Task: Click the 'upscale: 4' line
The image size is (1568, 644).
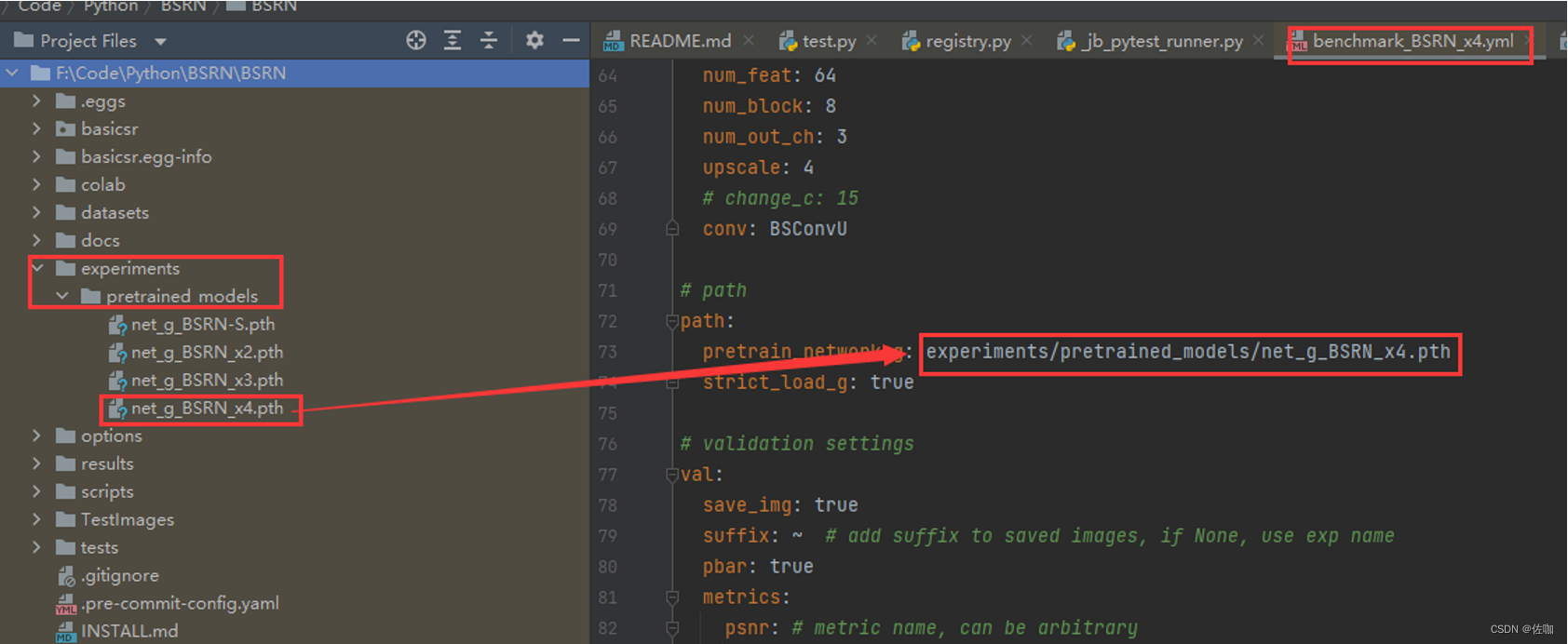Action: tap(758, 168)
